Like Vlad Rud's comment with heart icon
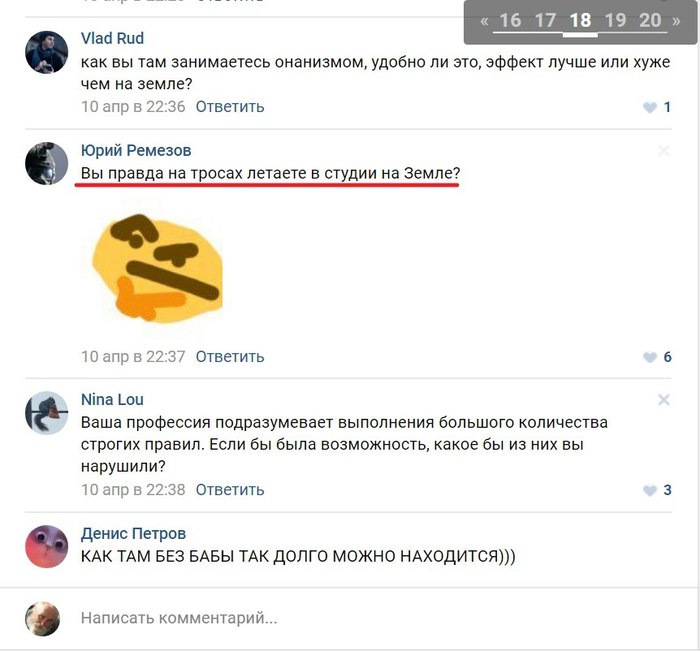700x651 pixels. pyautogui.click(x=650, y=107)
